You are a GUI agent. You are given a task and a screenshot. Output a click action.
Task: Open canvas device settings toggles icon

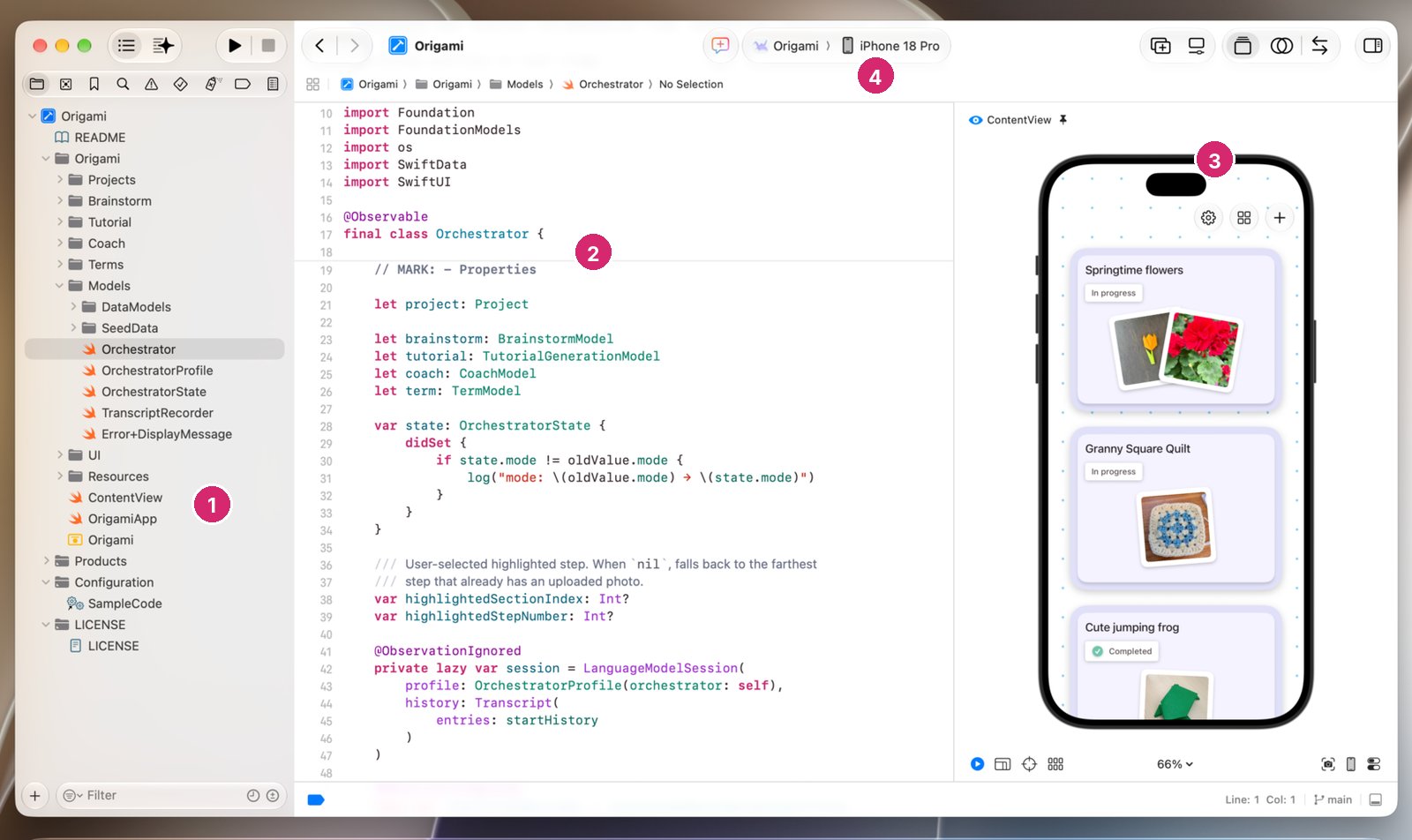pyautogui.click(x=1374, y=764)
